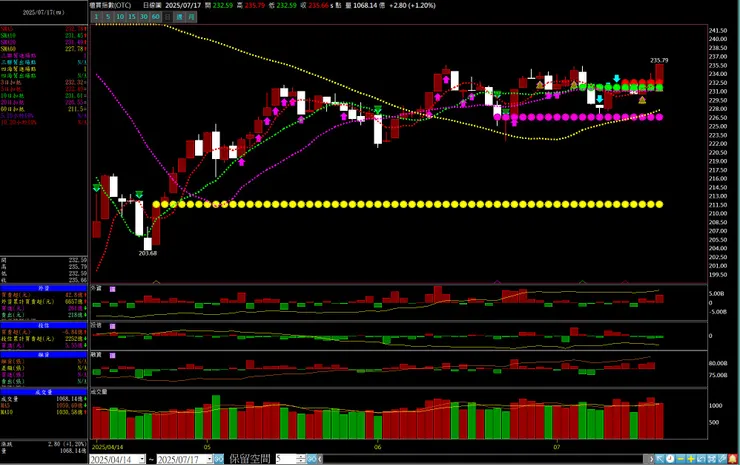Click the open price 232.59 in header
The height and width of the screenshot is (465, 740).
[x=222, y=6]
